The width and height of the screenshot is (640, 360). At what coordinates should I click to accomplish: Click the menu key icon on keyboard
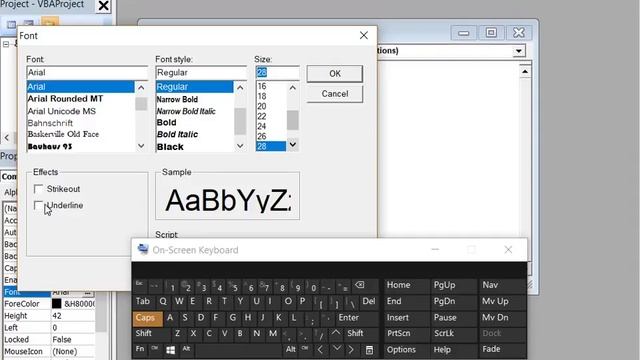click(x=369, y=350)
